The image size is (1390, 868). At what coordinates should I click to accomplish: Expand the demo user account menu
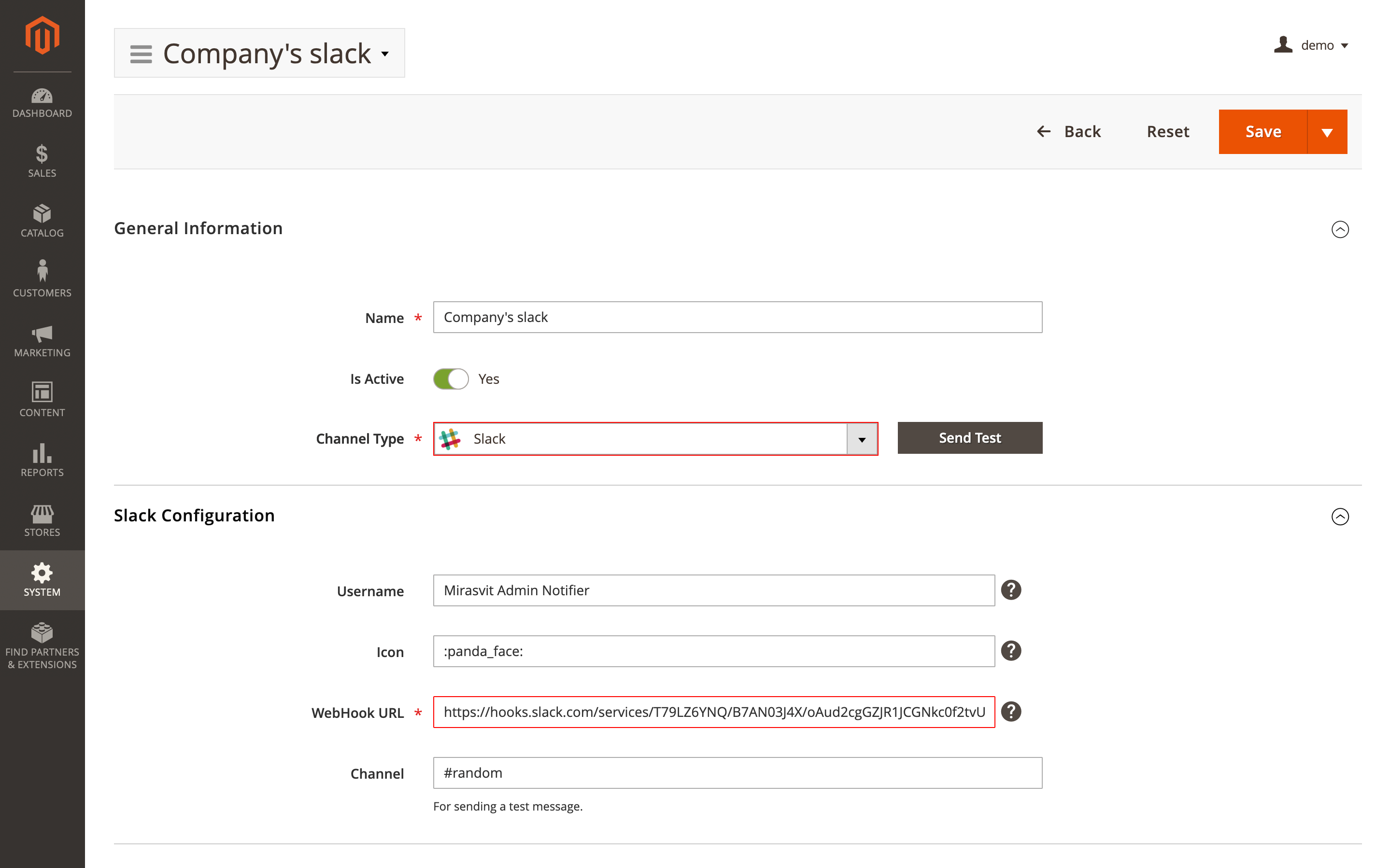pyautogui.click(x=1319, y=45)
